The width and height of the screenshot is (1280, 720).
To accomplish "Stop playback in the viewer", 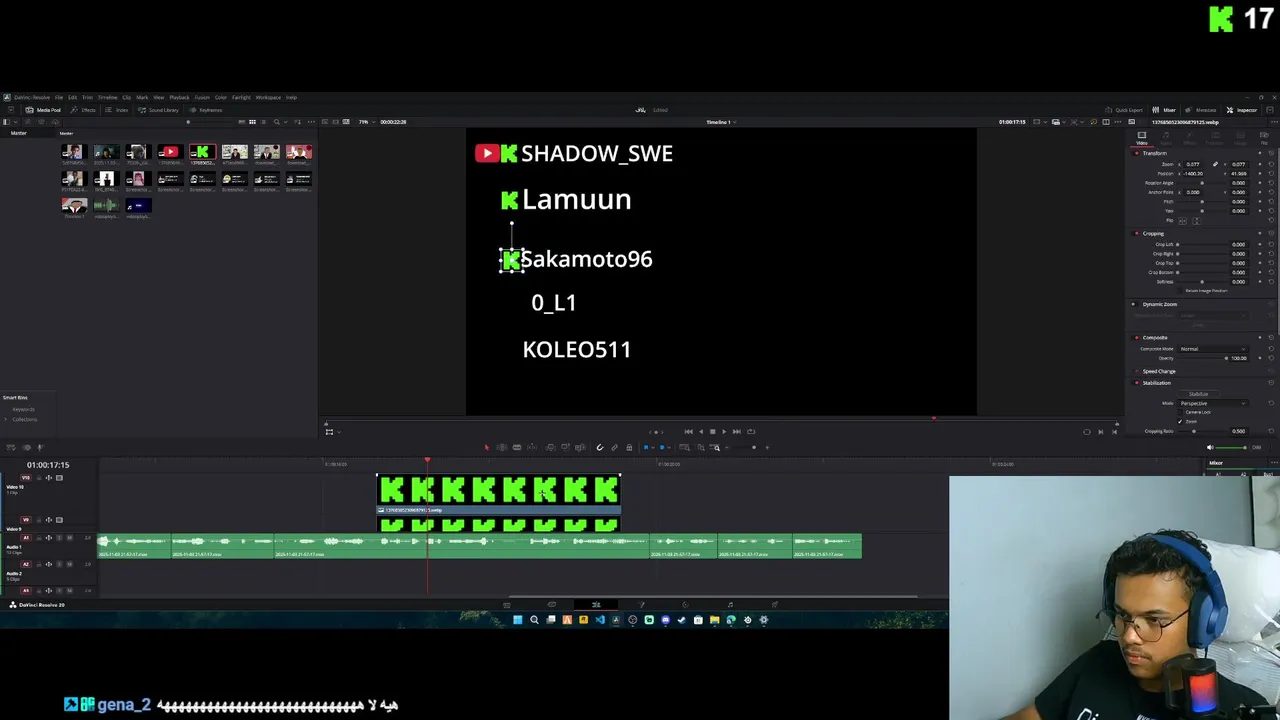I will (713, 431).
